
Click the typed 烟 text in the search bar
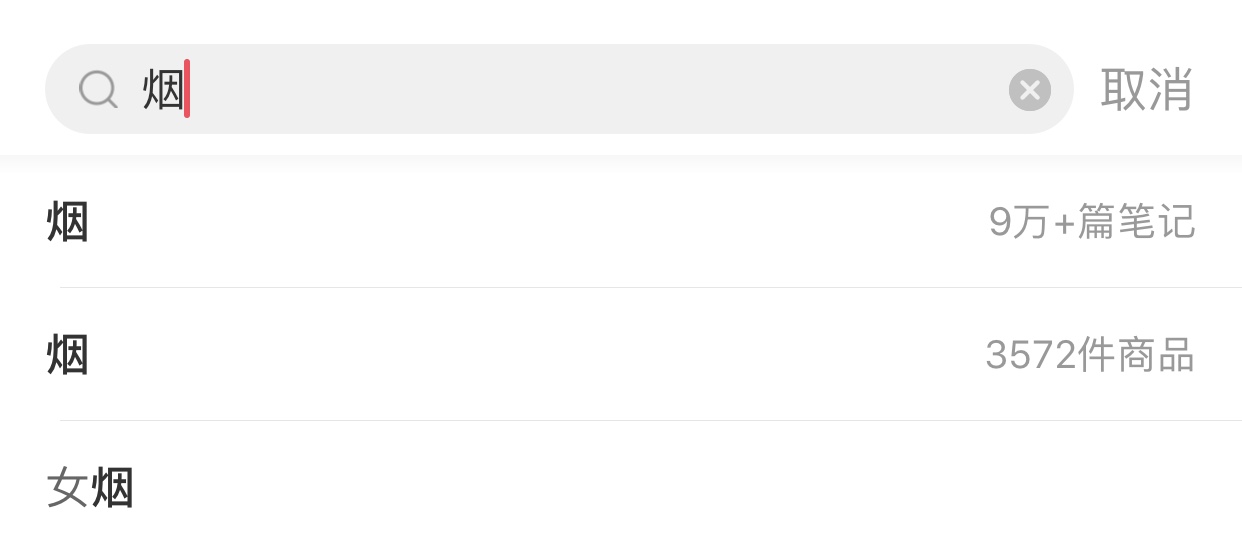pyautogui.click(x=163, y=90)
